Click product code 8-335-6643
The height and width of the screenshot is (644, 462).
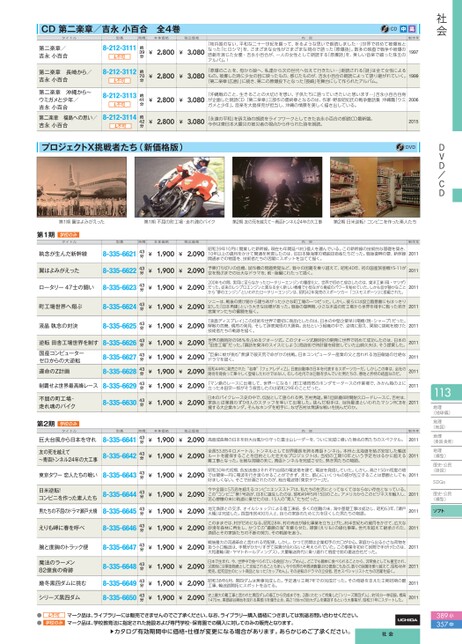(120, 475)
